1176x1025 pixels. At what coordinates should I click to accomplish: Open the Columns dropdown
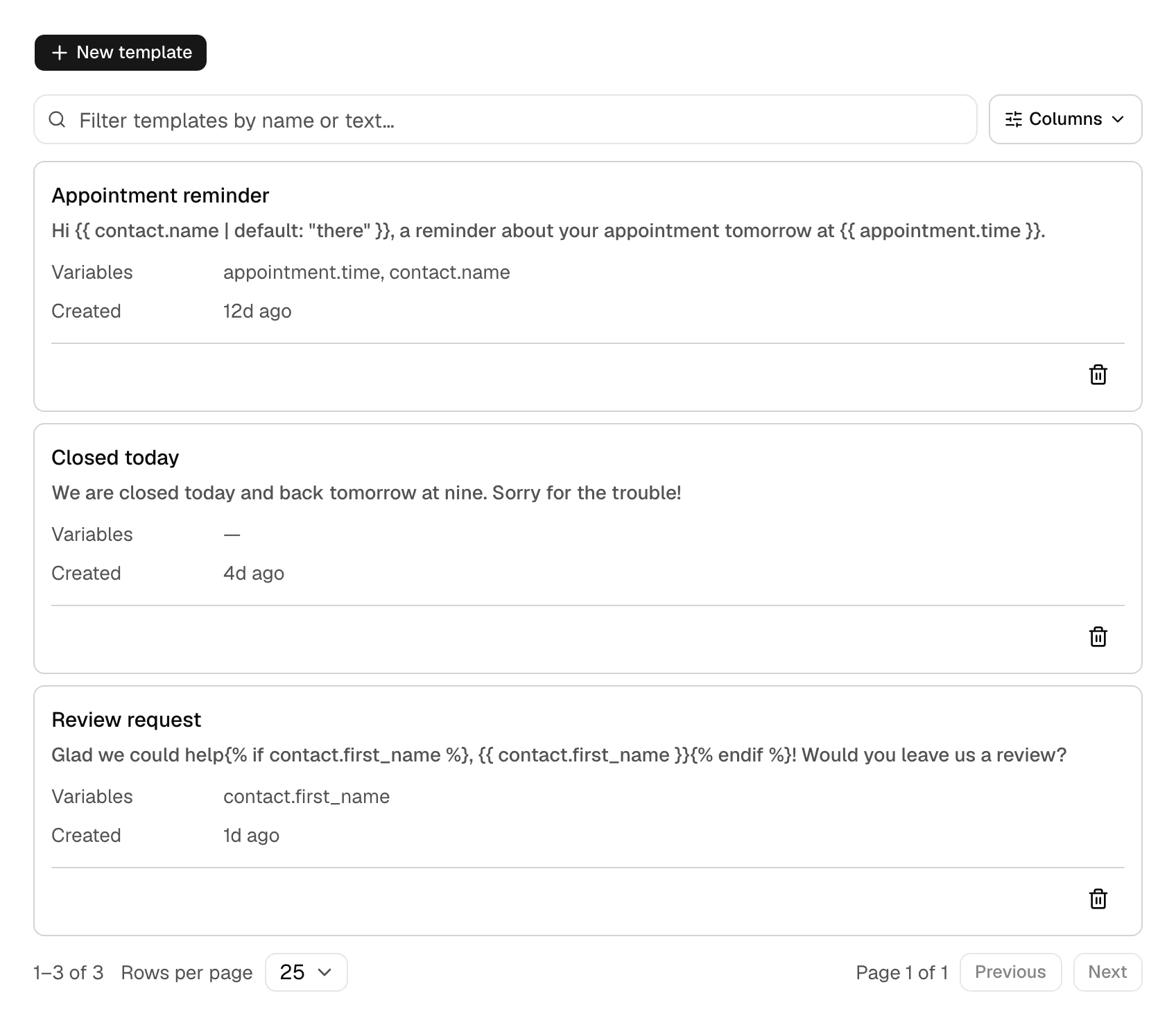(1065, 119)
